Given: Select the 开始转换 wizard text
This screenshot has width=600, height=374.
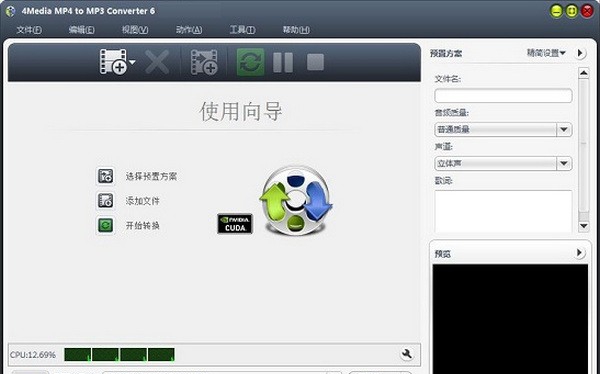Looking at the screenshot, I should click(142, 225).
